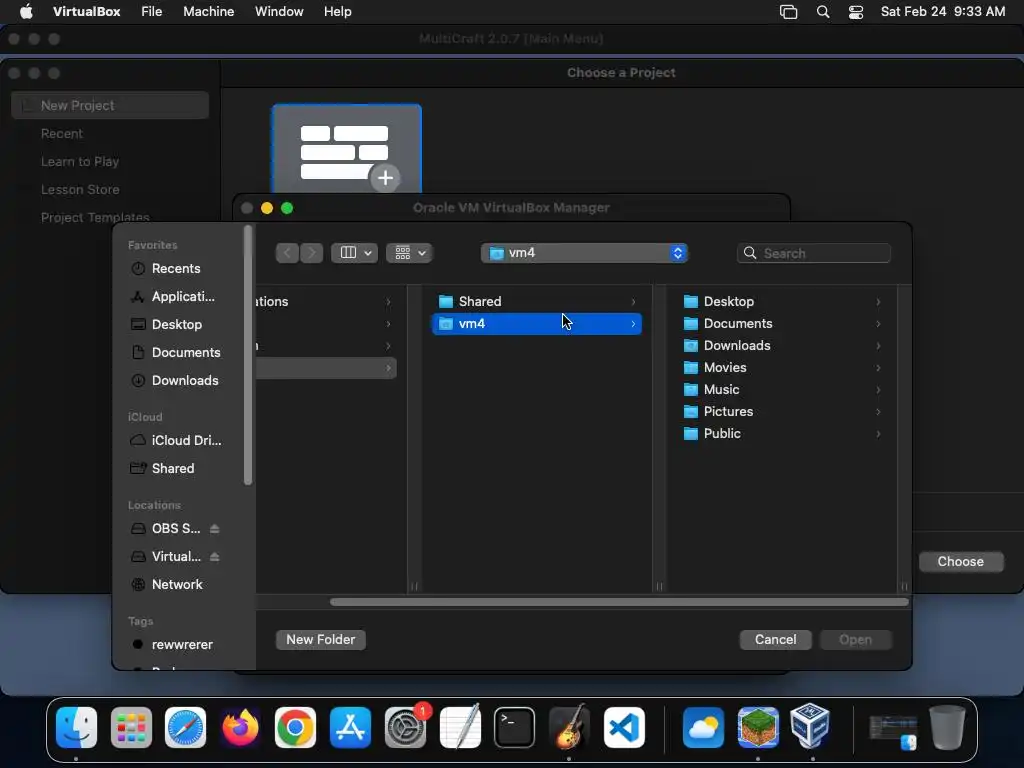Select Desktop in Favorites sidebar
The width and height of the screenshot is (1024, 768).
(176, 325)
